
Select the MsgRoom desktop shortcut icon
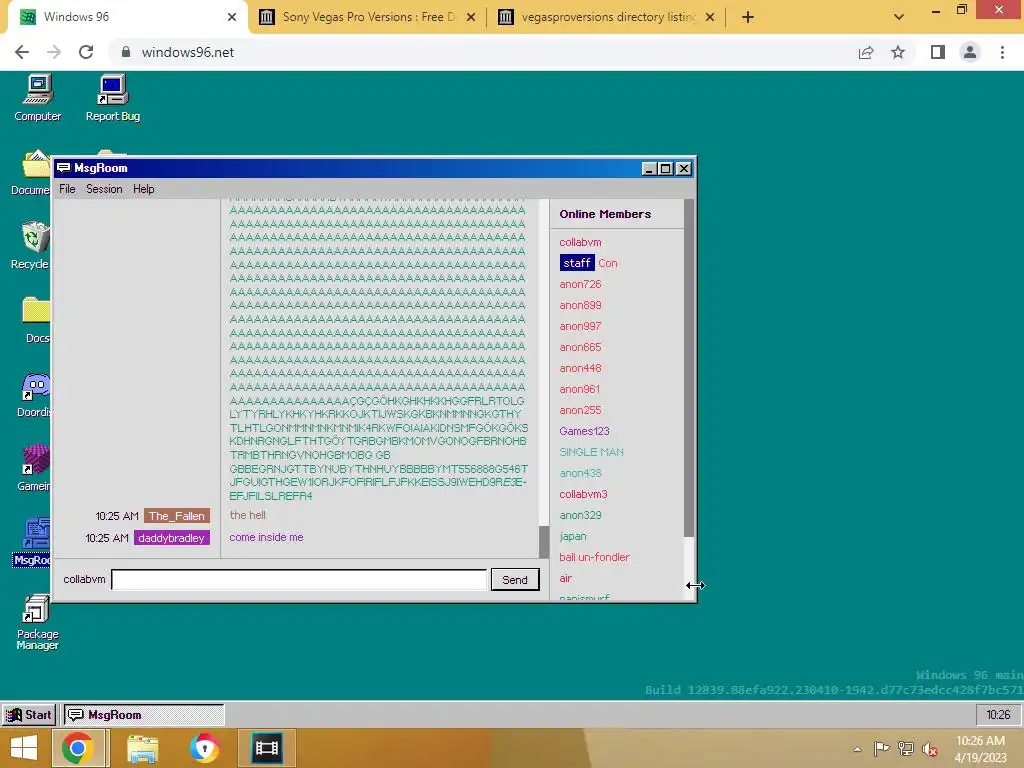(x=33, y=542)
